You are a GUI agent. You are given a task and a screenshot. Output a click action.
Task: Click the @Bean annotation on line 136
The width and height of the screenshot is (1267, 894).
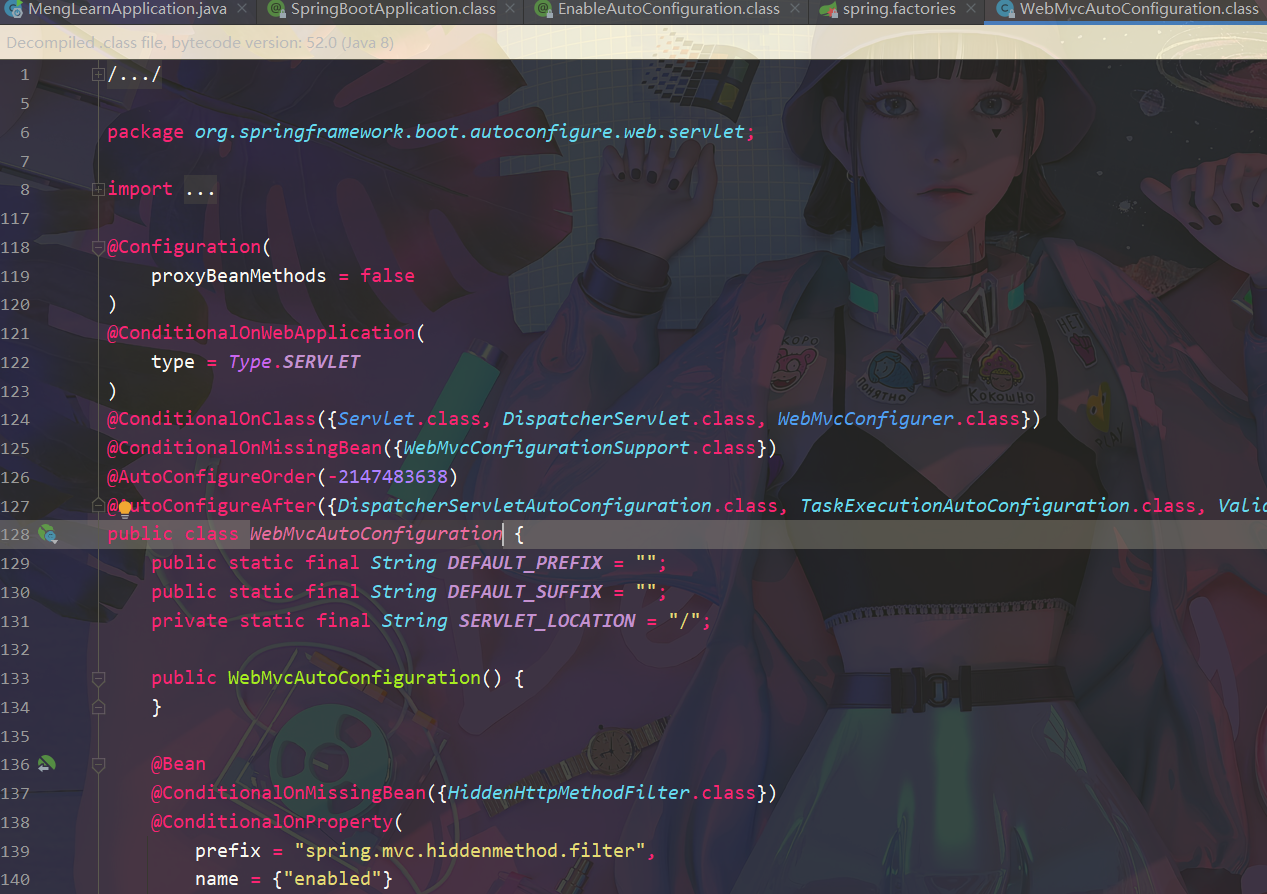click(x=179, y=764)
